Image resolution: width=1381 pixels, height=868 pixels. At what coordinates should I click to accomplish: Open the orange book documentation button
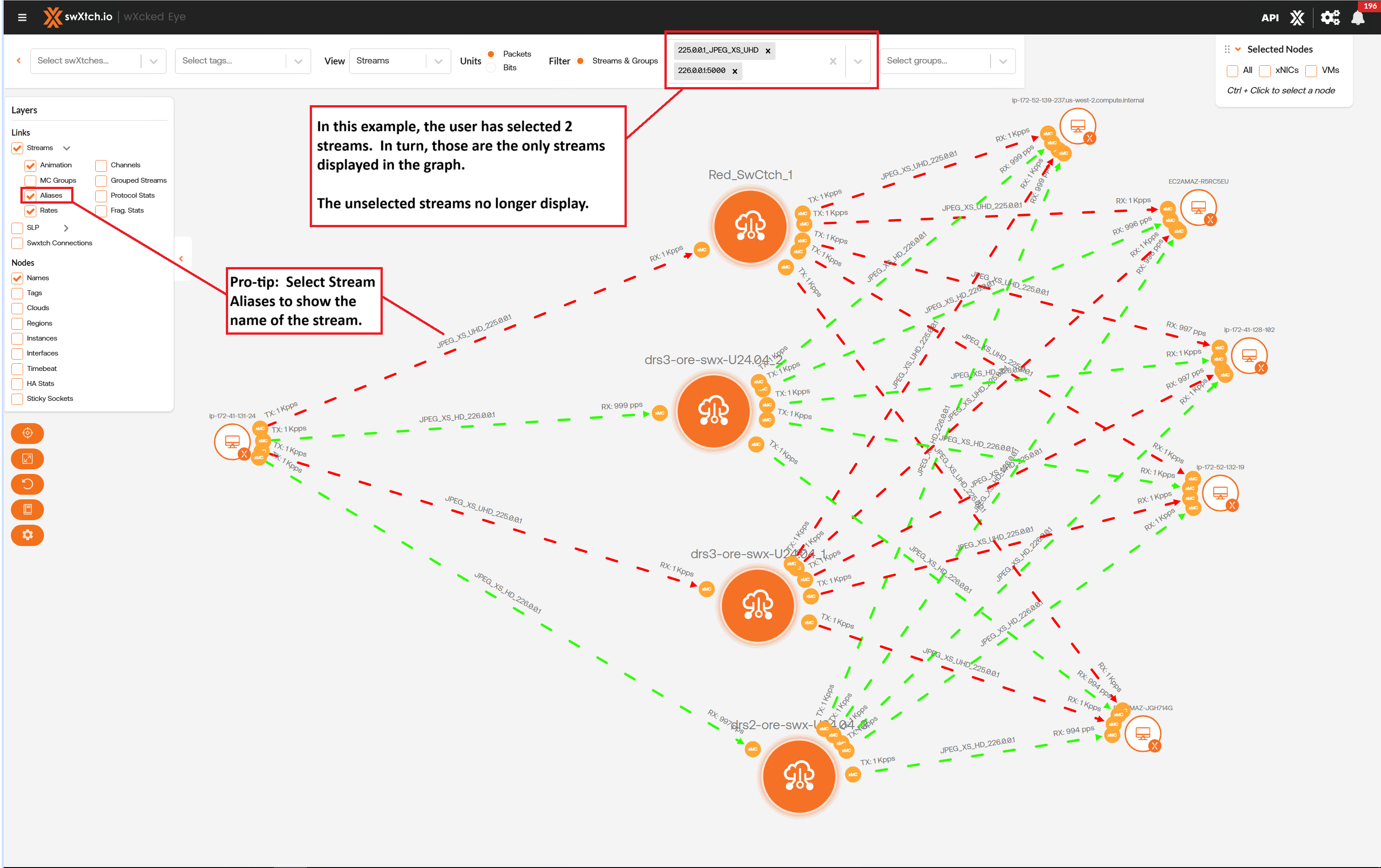(x=27, y=509)
